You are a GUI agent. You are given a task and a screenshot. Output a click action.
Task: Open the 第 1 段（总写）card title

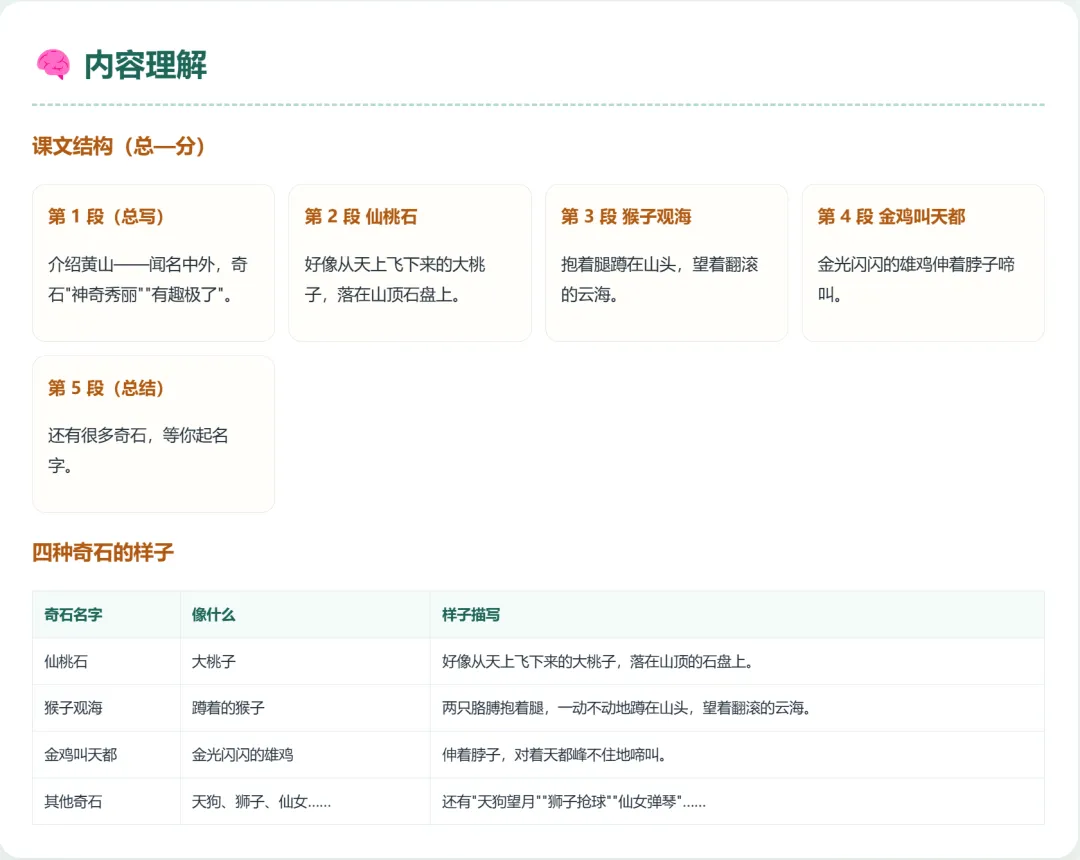(106, 217)
